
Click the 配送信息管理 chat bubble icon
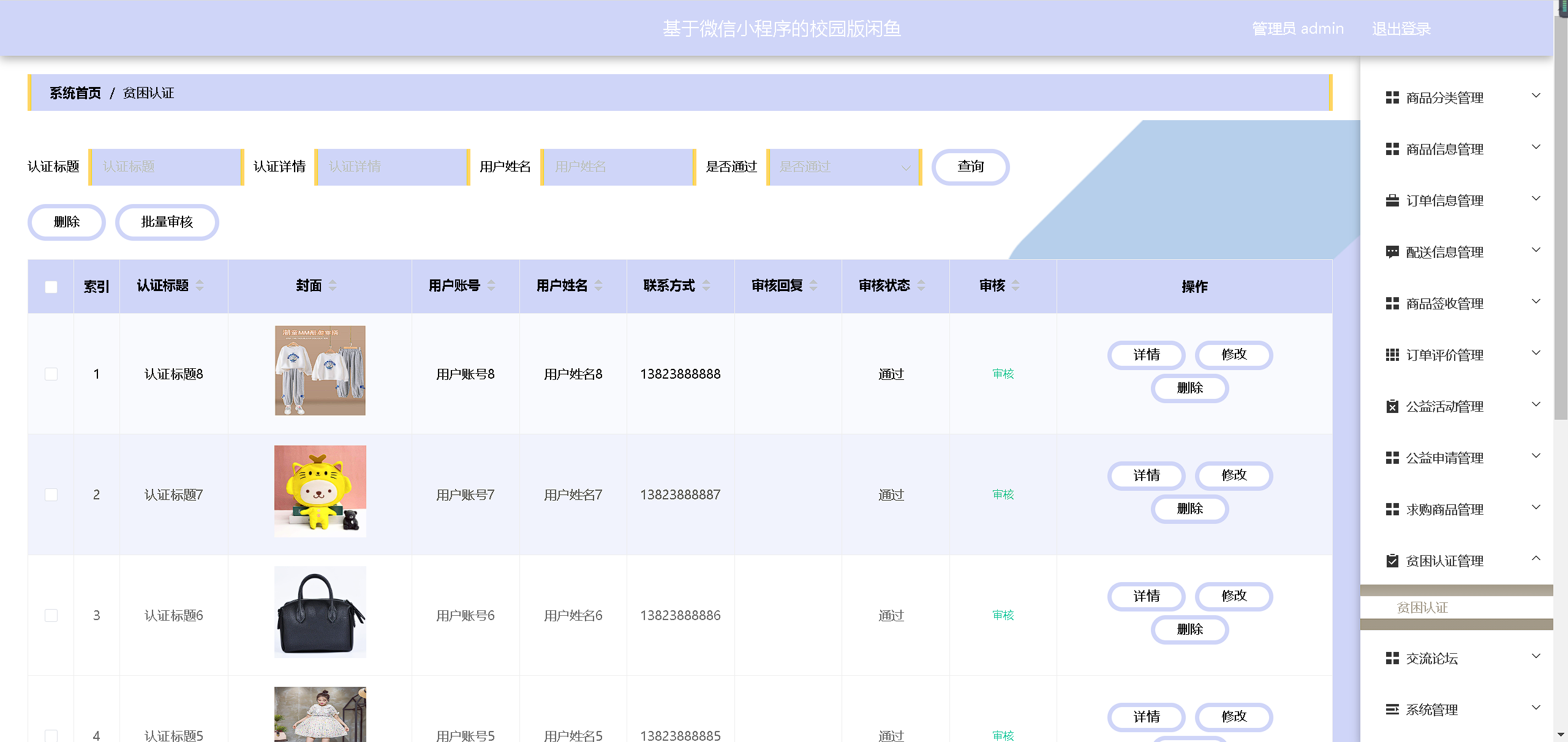click(1392, 252)
